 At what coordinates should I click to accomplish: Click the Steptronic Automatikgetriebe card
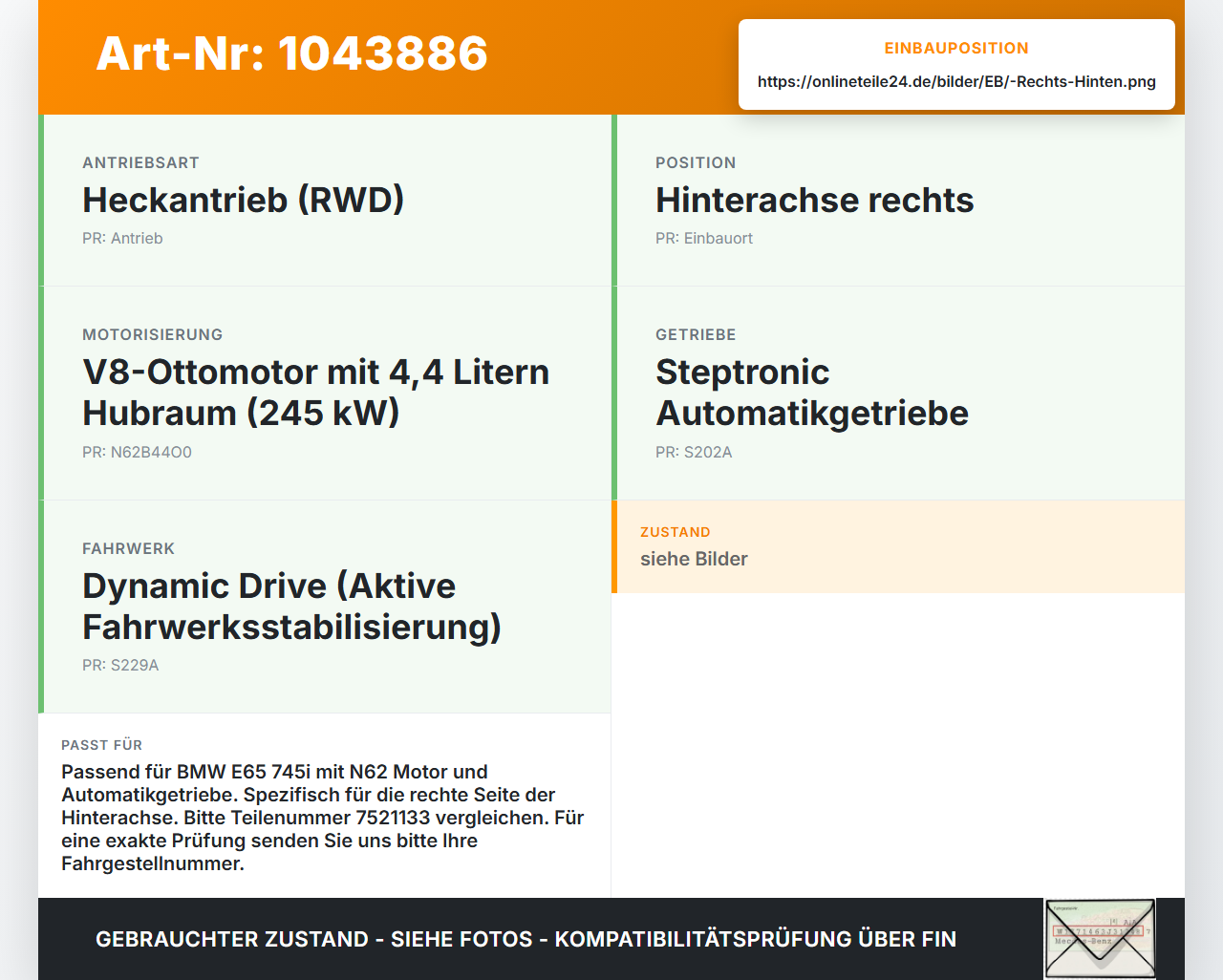click(x=898, y=394)
